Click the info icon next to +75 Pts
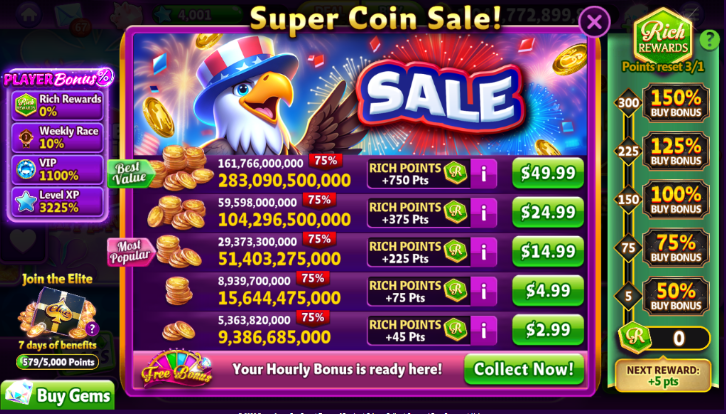726x414 pixels. (484, 291)
